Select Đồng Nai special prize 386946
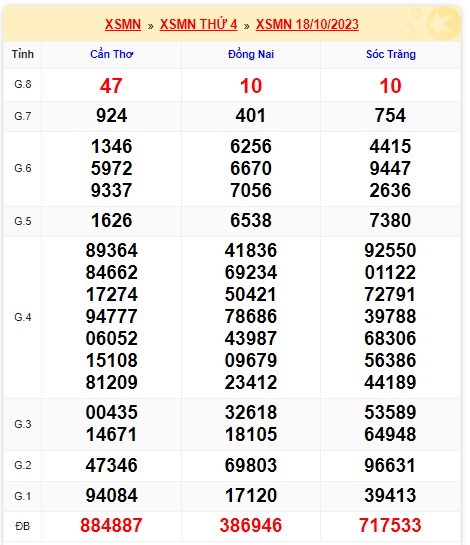470x545 pixels. pyautogui.click(x=251, y=525)
